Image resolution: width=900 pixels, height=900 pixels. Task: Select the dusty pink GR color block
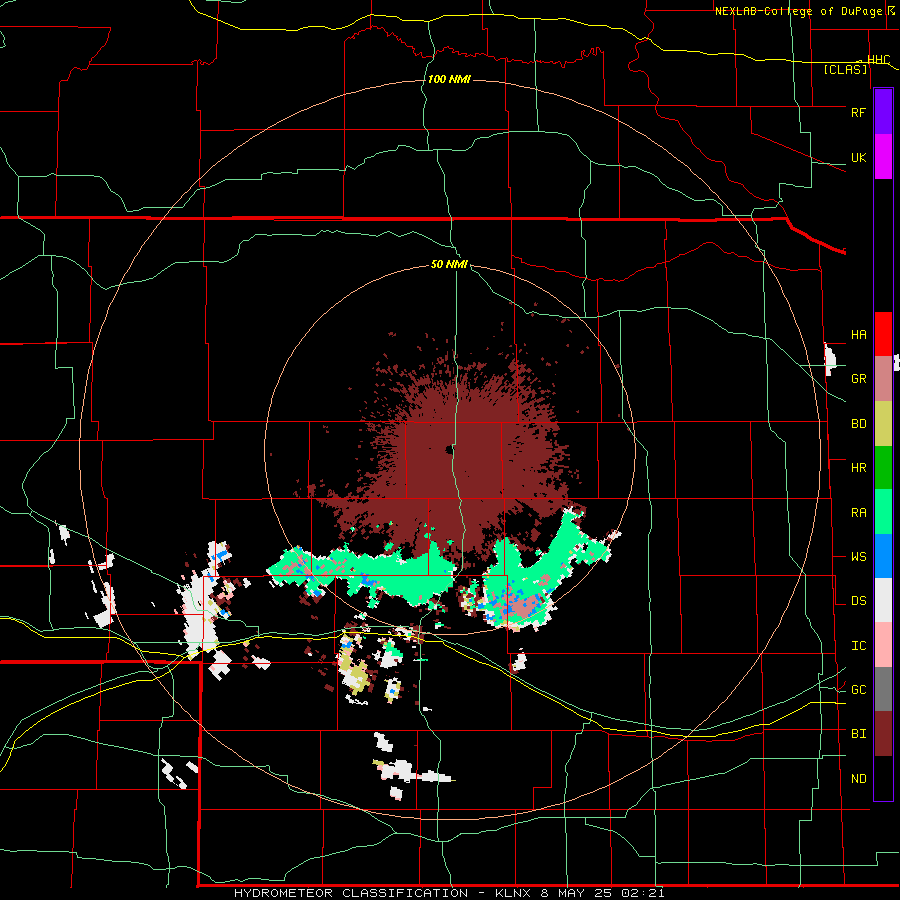(x=883, y=379)
